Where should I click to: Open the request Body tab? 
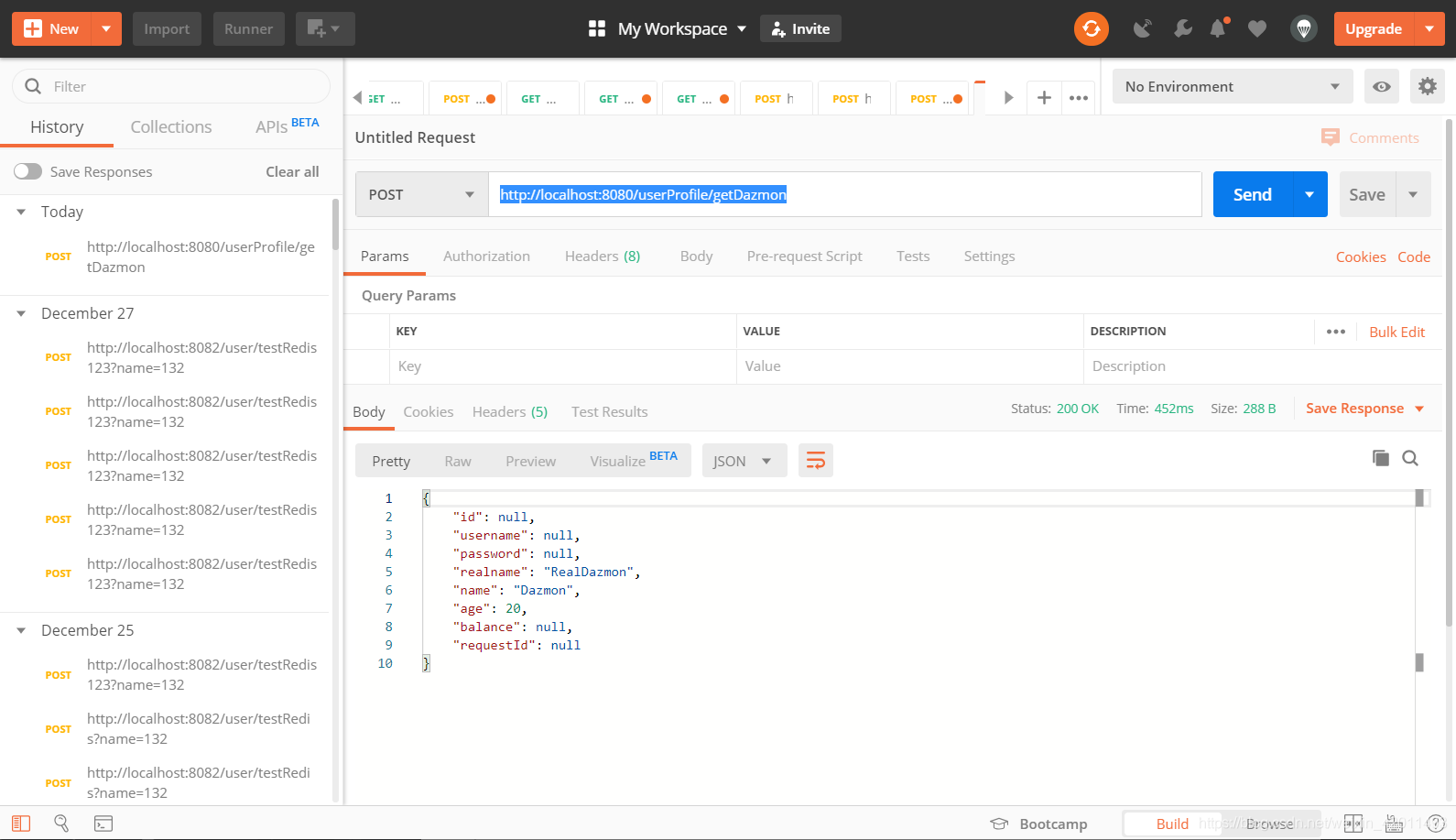(696, 256)
